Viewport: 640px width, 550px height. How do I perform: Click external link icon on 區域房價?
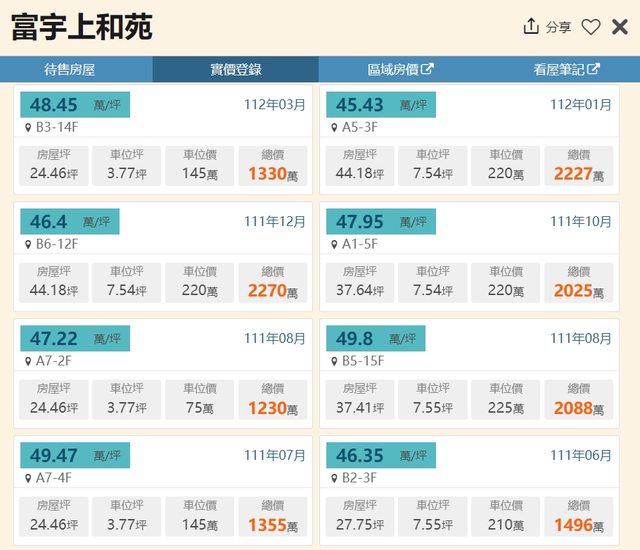pyautogui.click(x=428, y=69)
